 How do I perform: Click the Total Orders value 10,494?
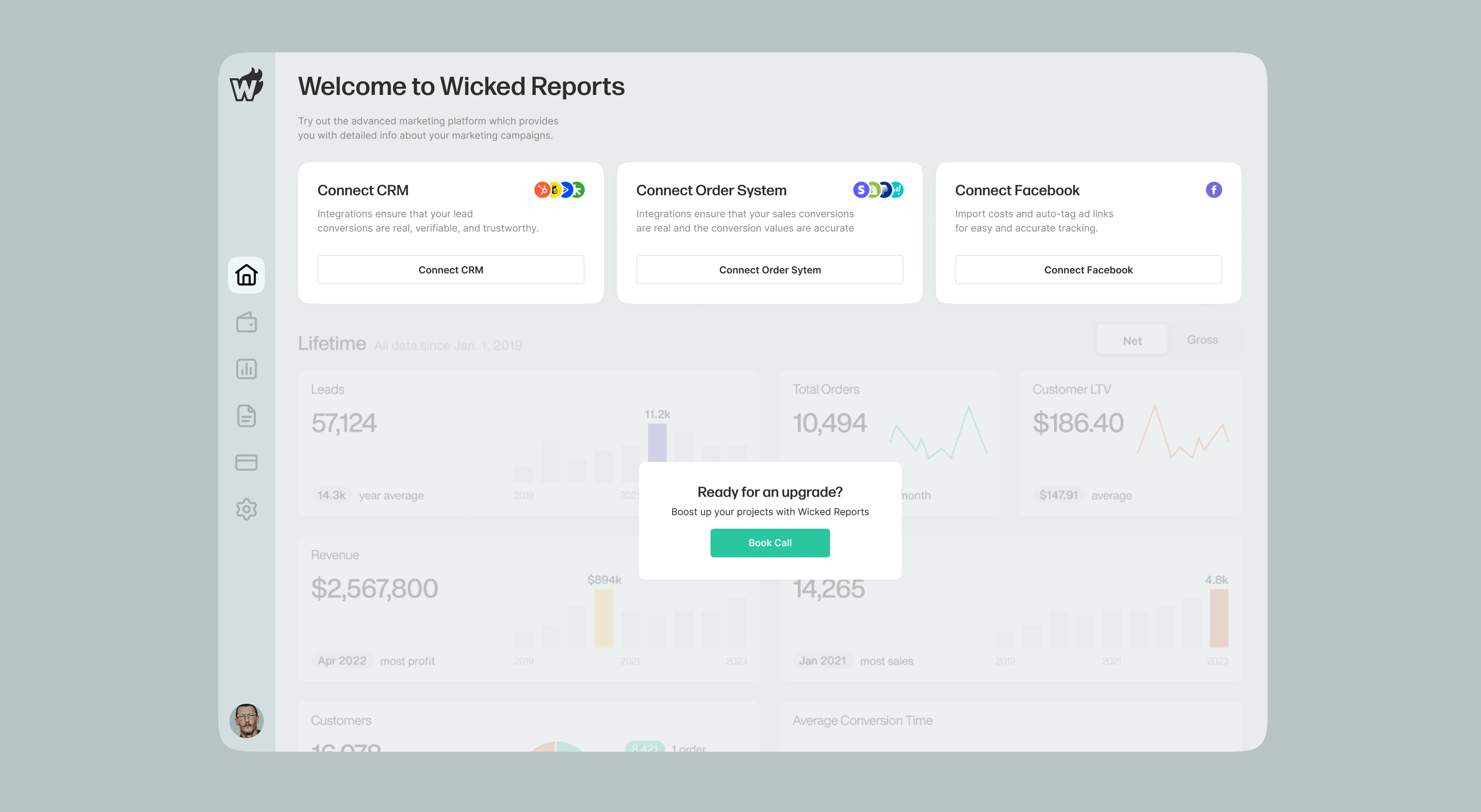(x=829, y=423)
